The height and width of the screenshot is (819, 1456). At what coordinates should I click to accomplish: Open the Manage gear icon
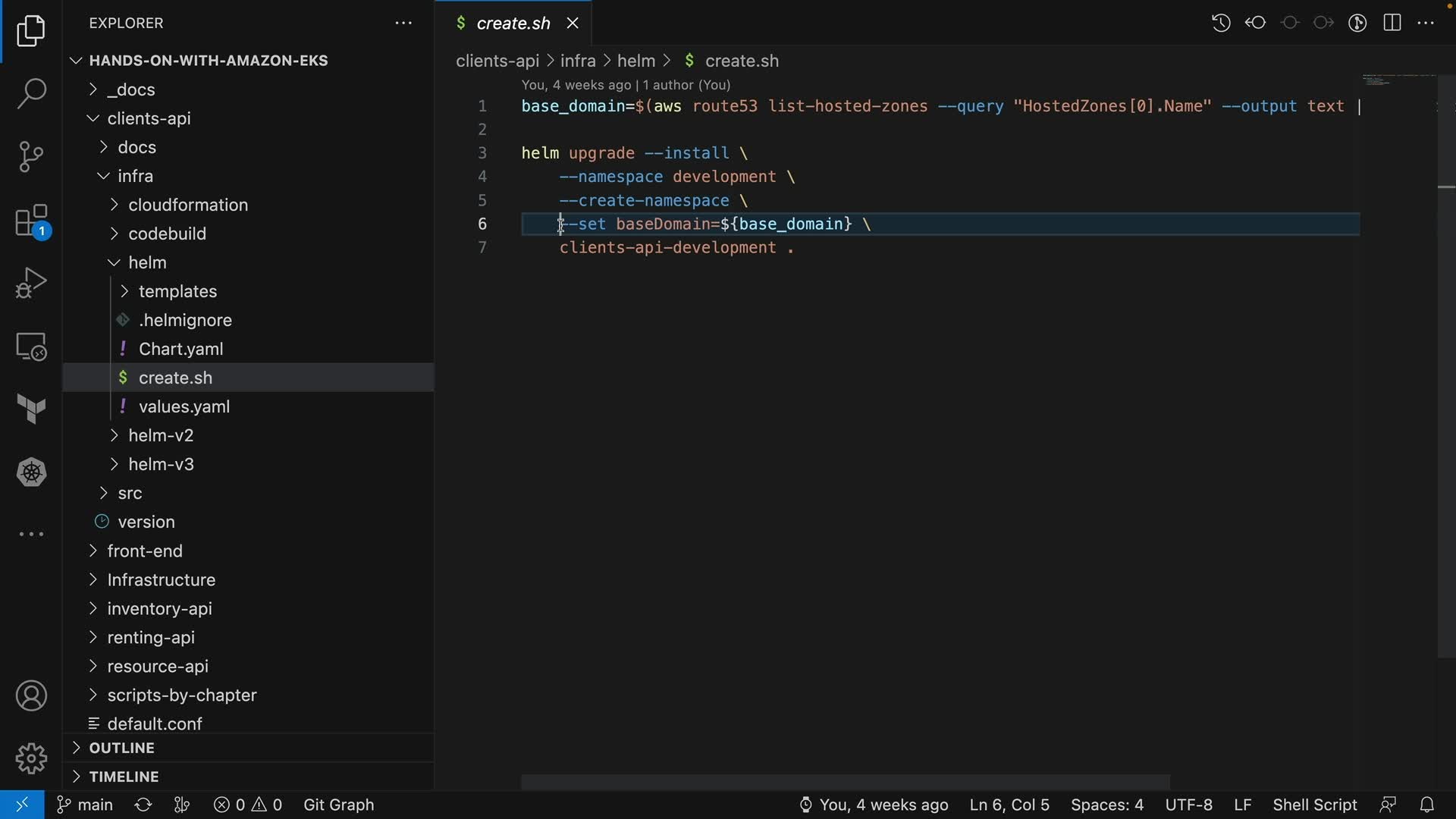(31, 758)
